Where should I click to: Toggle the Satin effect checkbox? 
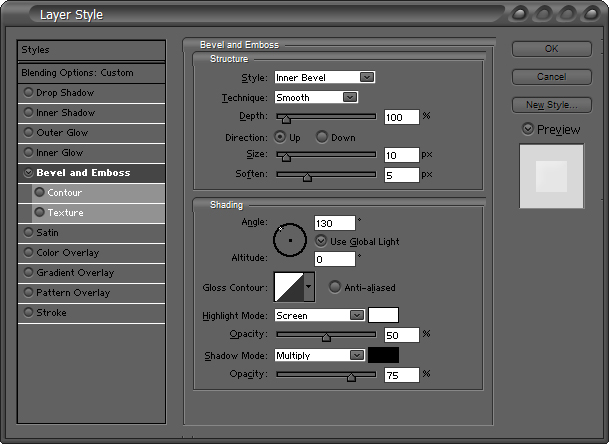28,232
